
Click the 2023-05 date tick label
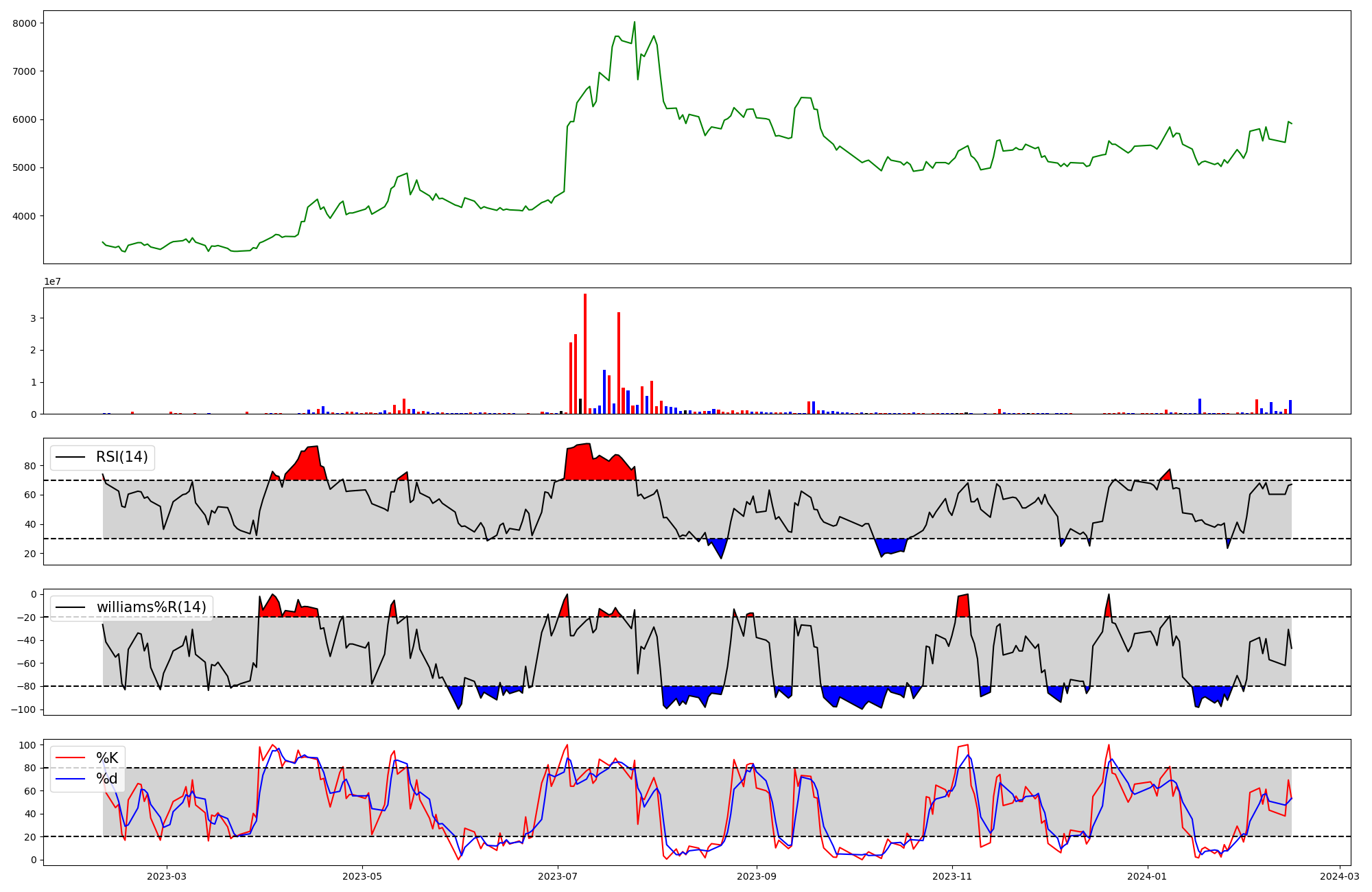(x=362, y=876)
